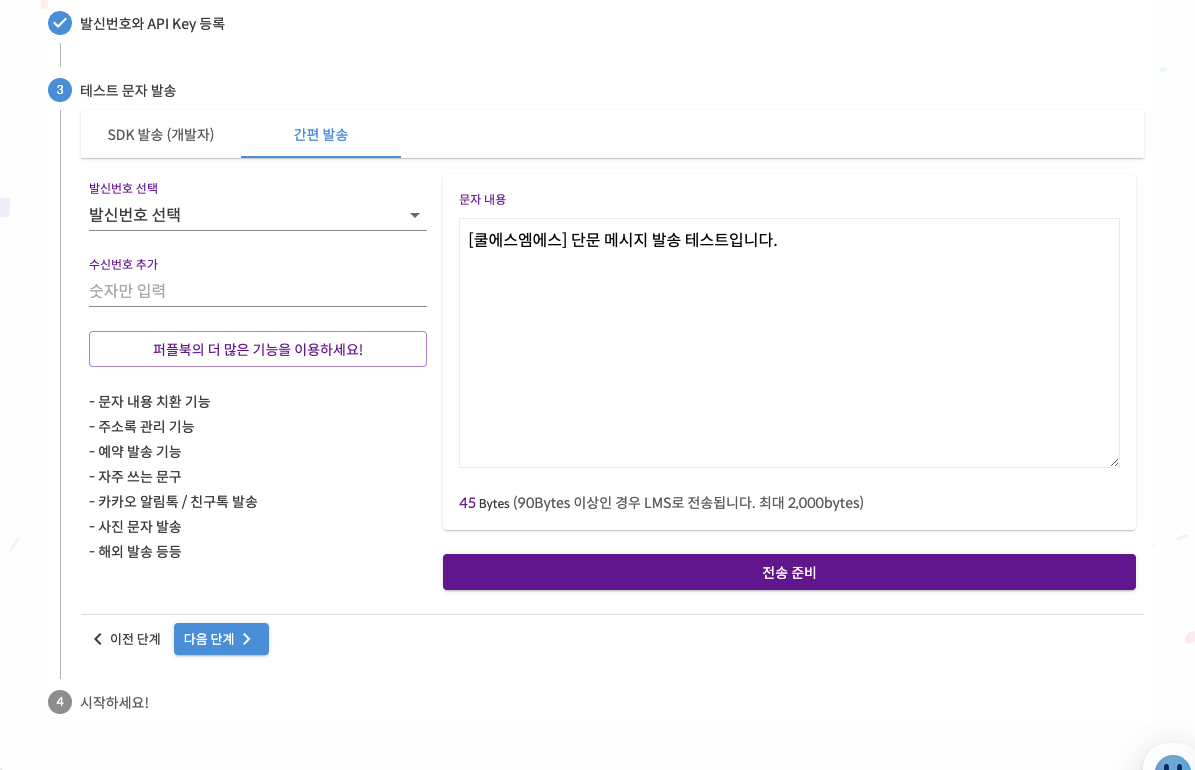Click the 시작하세요! step title

click(114, 702)
